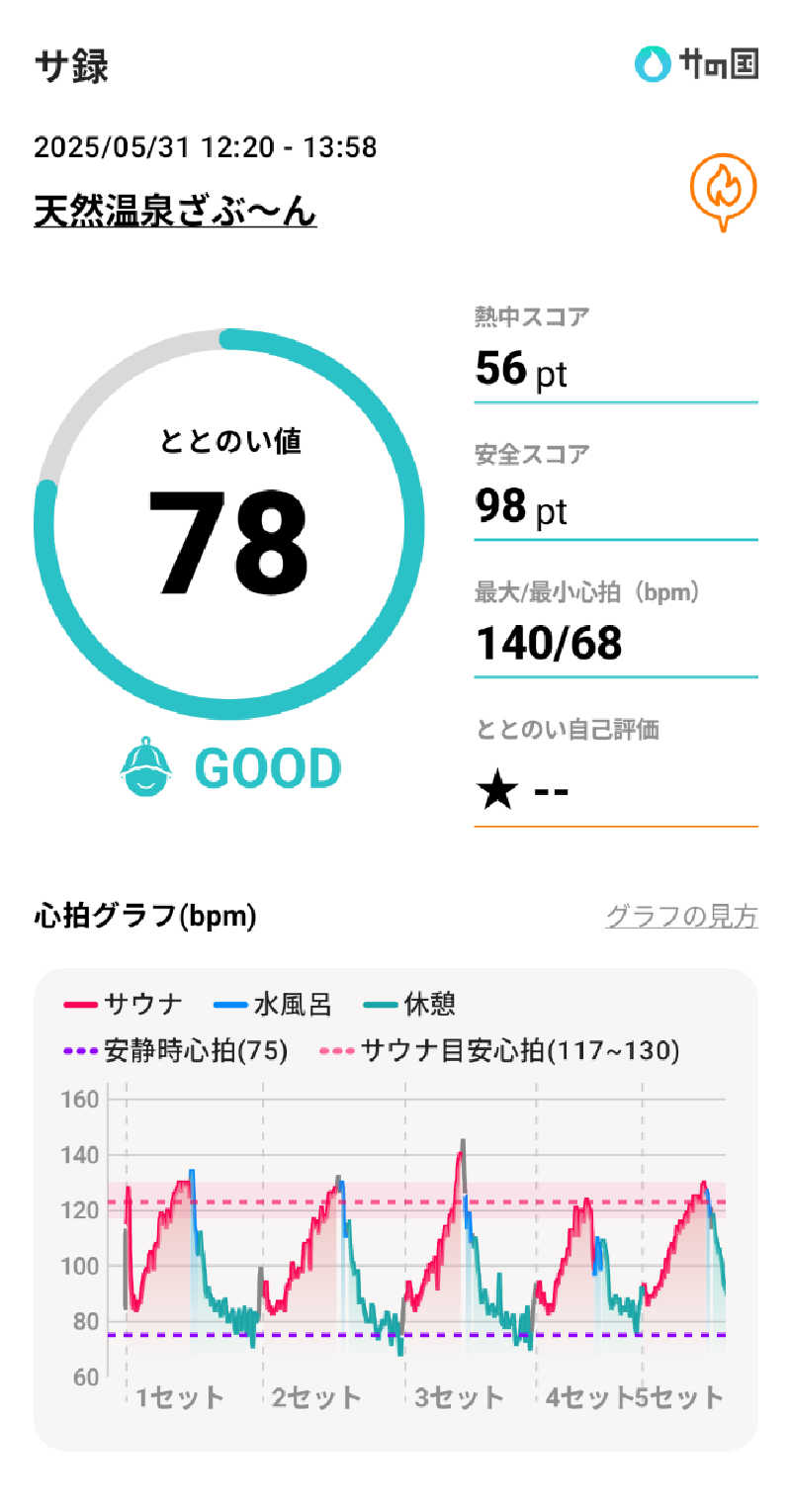Click the orange flame badge icon
Viewport: 791px width, 1512px height.
[x=723, y=191]
